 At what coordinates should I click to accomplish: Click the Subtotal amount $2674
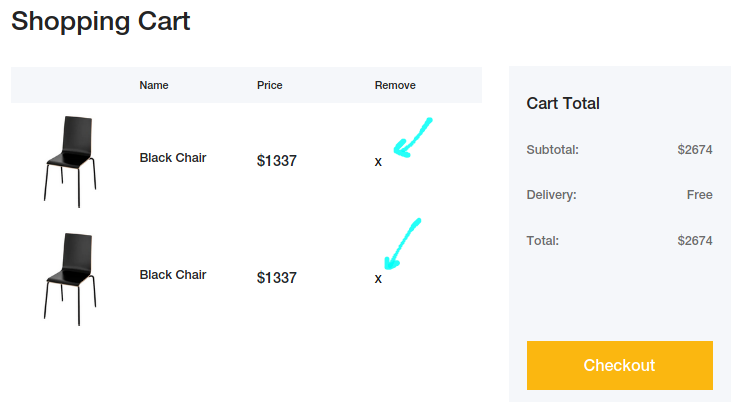[x=694, y=150]
